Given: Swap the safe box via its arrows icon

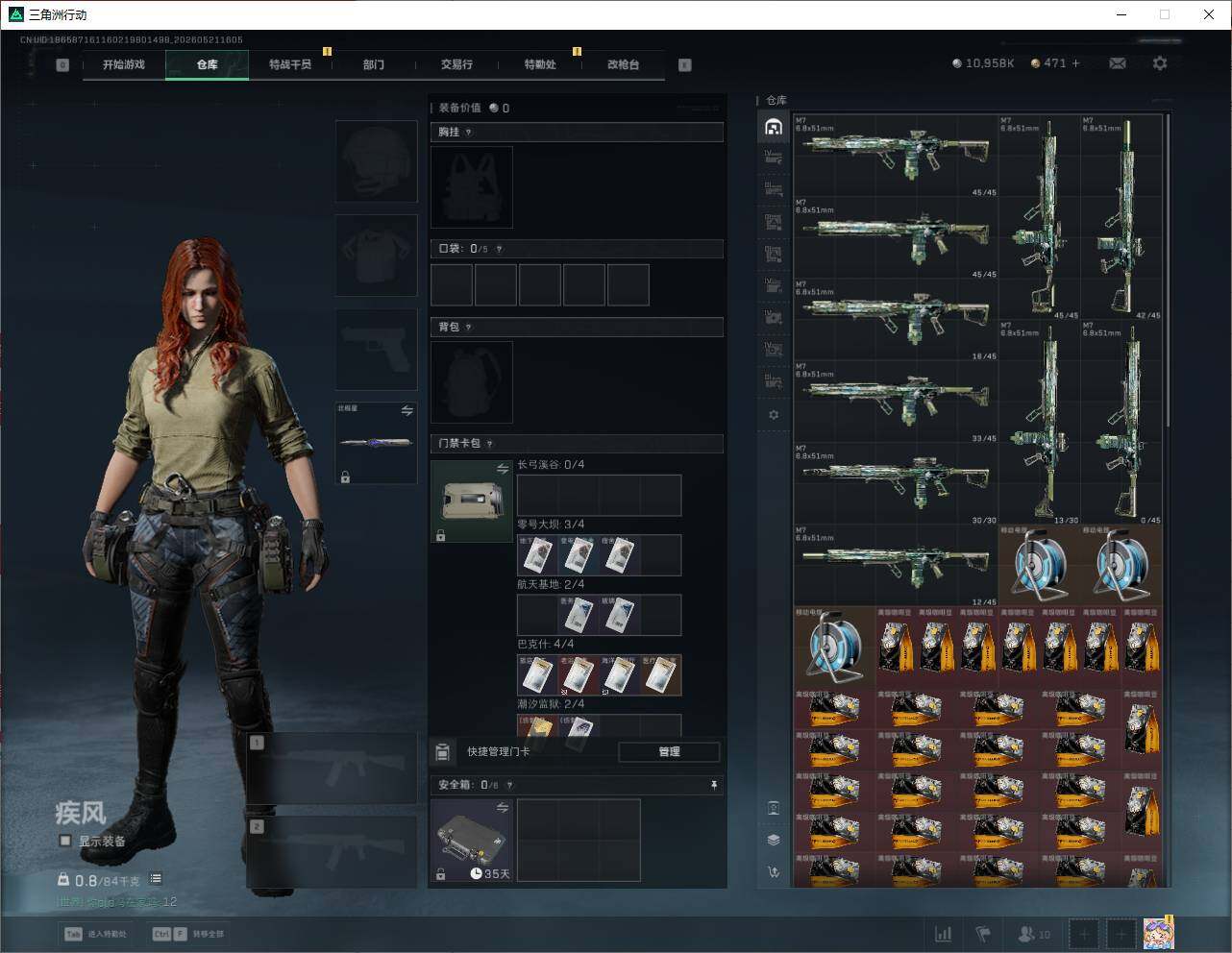Looking at the screenshot, I should point(503,808).
